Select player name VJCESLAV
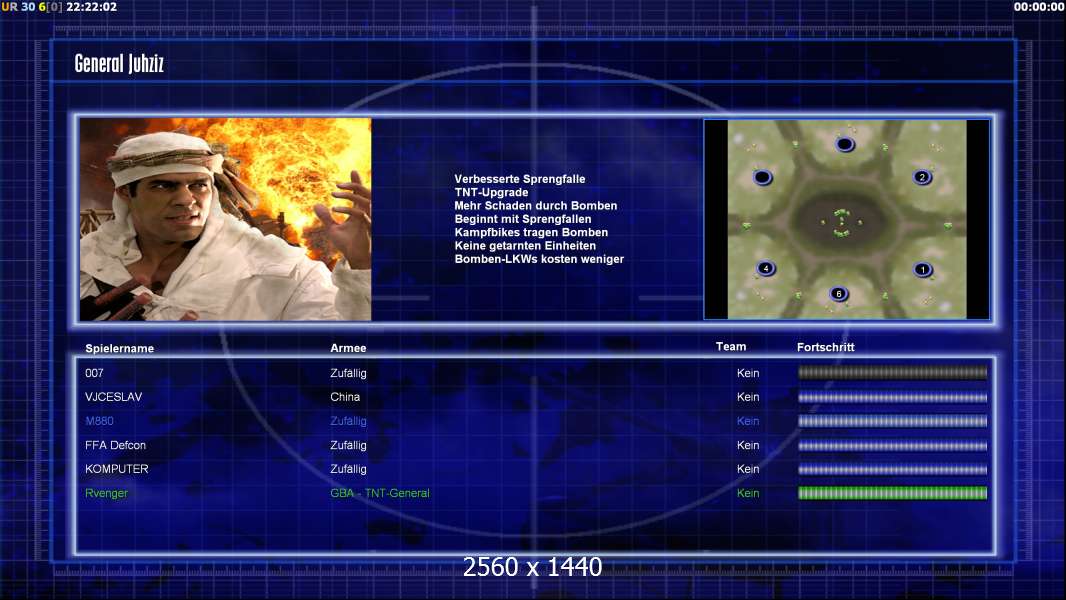The height and width of the screenshot is (600, 1066). point(114,397)
